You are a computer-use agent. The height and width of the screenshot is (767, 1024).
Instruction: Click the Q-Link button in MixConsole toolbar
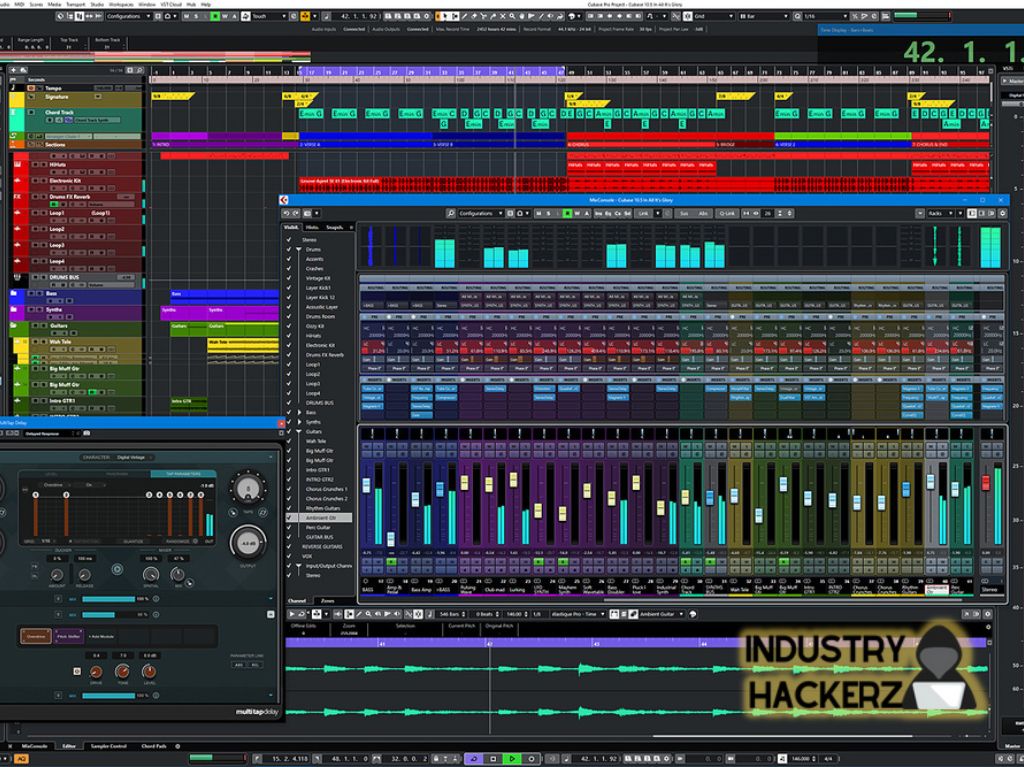(726, 213)
